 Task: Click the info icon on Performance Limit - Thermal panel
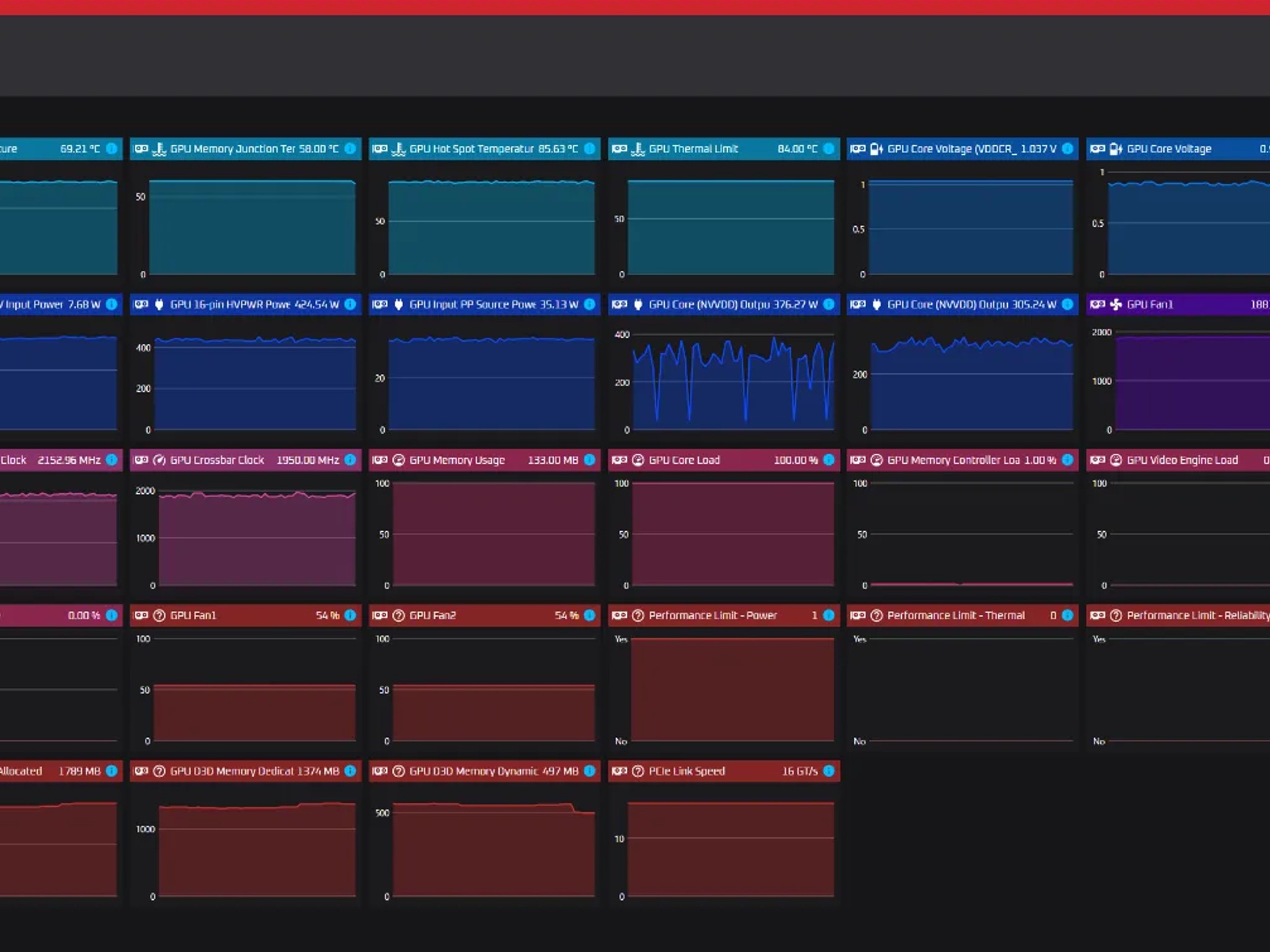point(1067,615)
